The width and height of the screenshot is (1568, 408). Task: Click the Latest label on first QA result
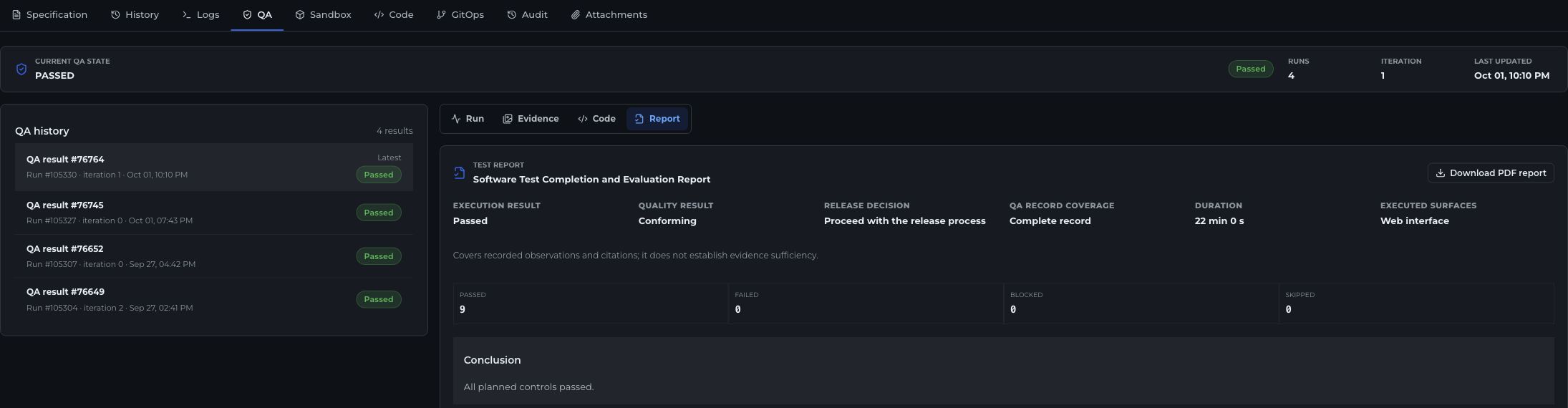(389, 157)
